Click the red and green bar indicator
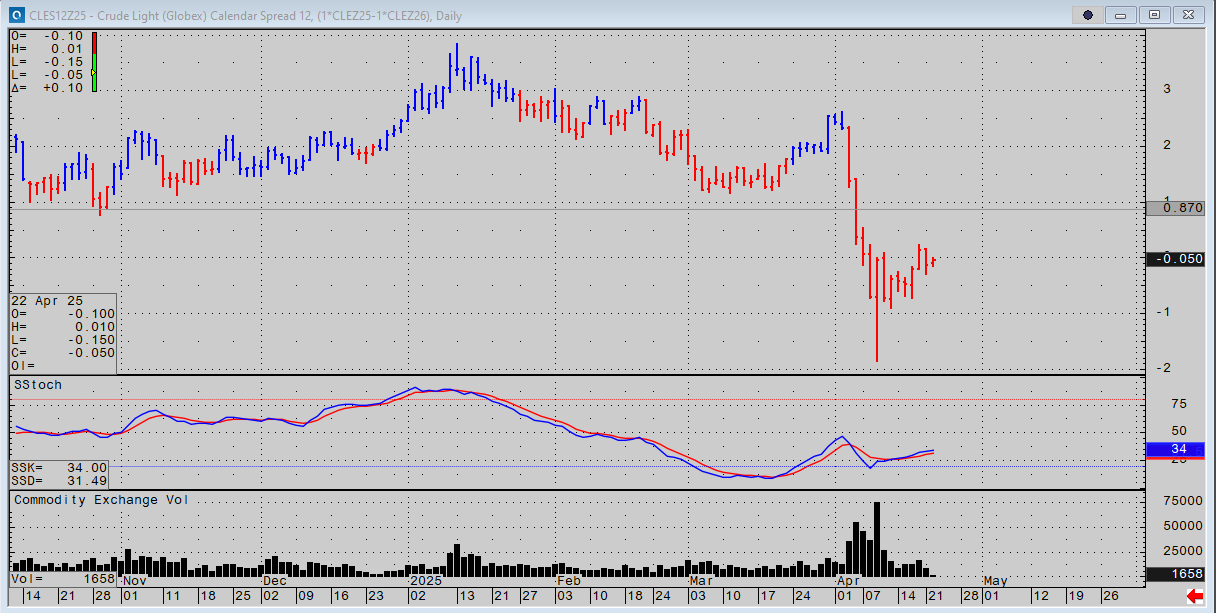Viewport: 1216px width, 613px height. point(94,61)
